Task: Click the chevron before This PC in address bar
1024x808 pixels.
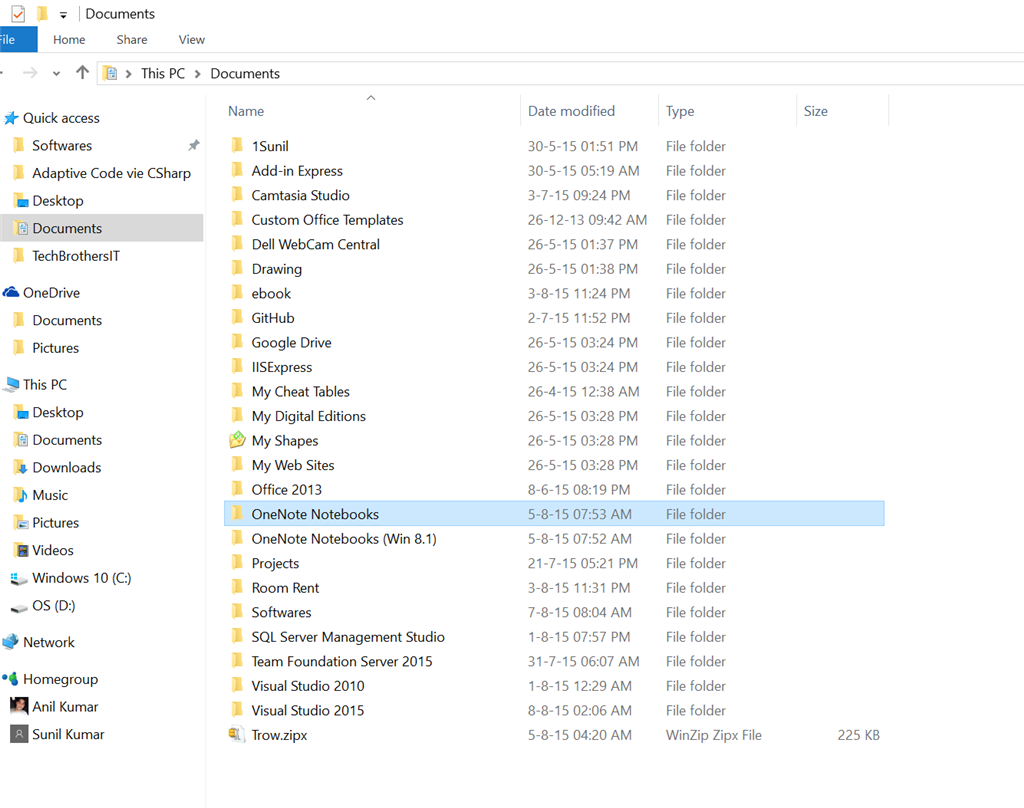Action: [129, 74]
